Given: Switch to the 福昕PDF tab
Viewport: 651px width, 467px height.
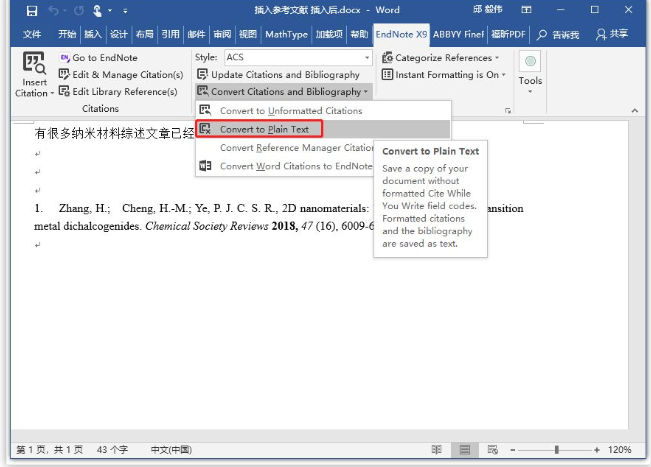Looking at the screenshot, I should click(508, 34).
